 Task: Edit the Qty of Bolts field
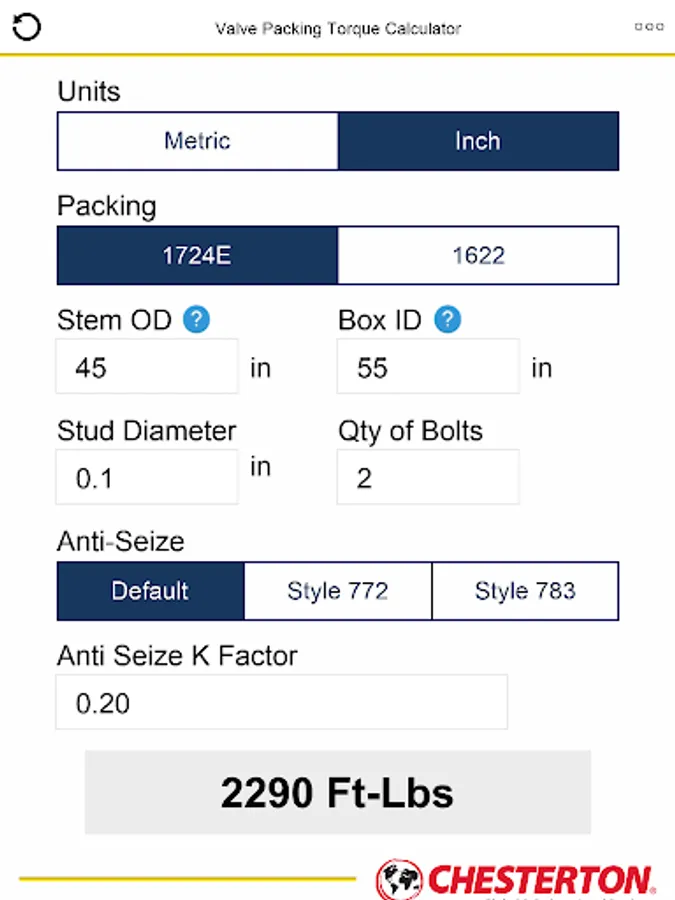[428, 478]
